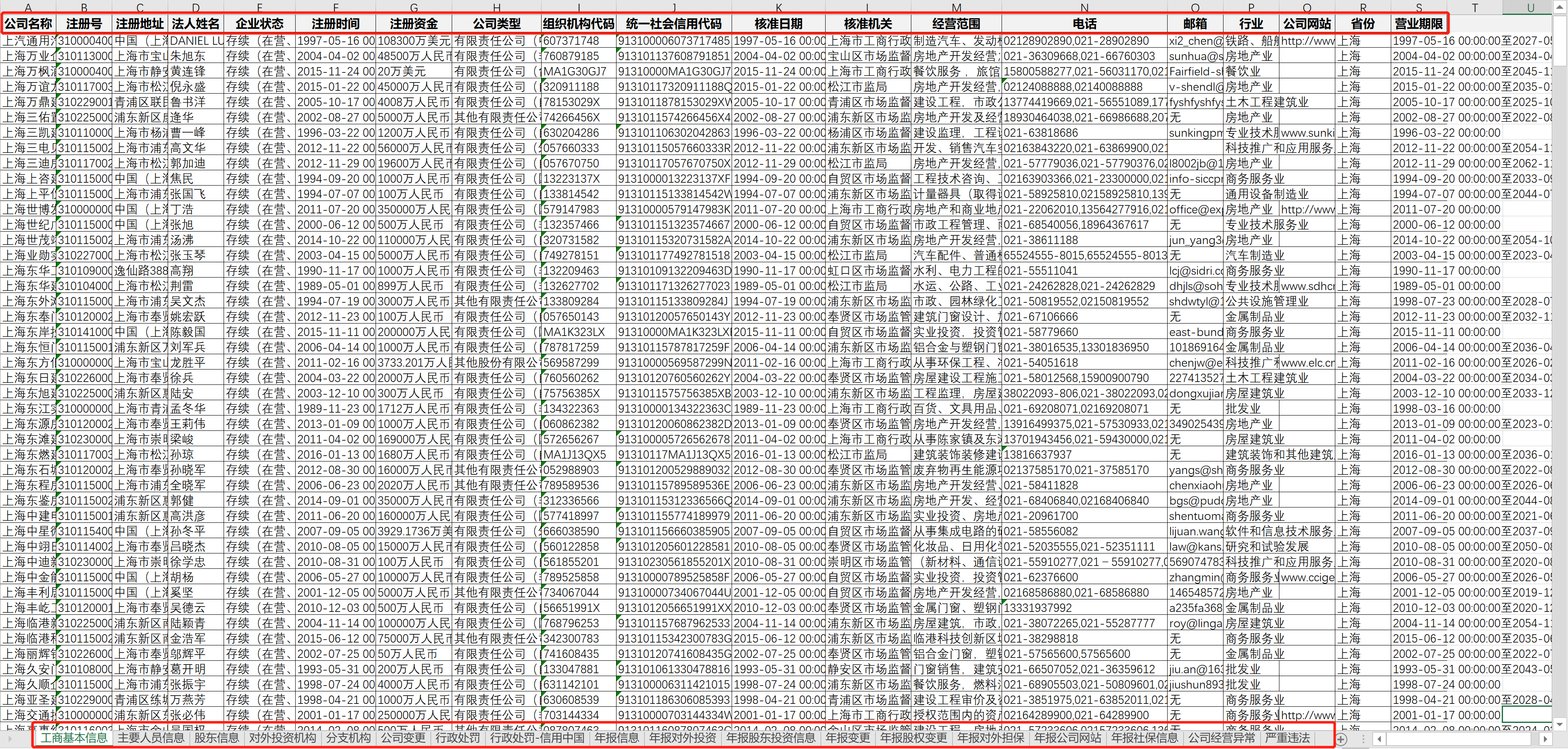This screenshot has width=1568, height=749.
Task: Select the capital cell 20万美元
Action: tap(413, 71)
